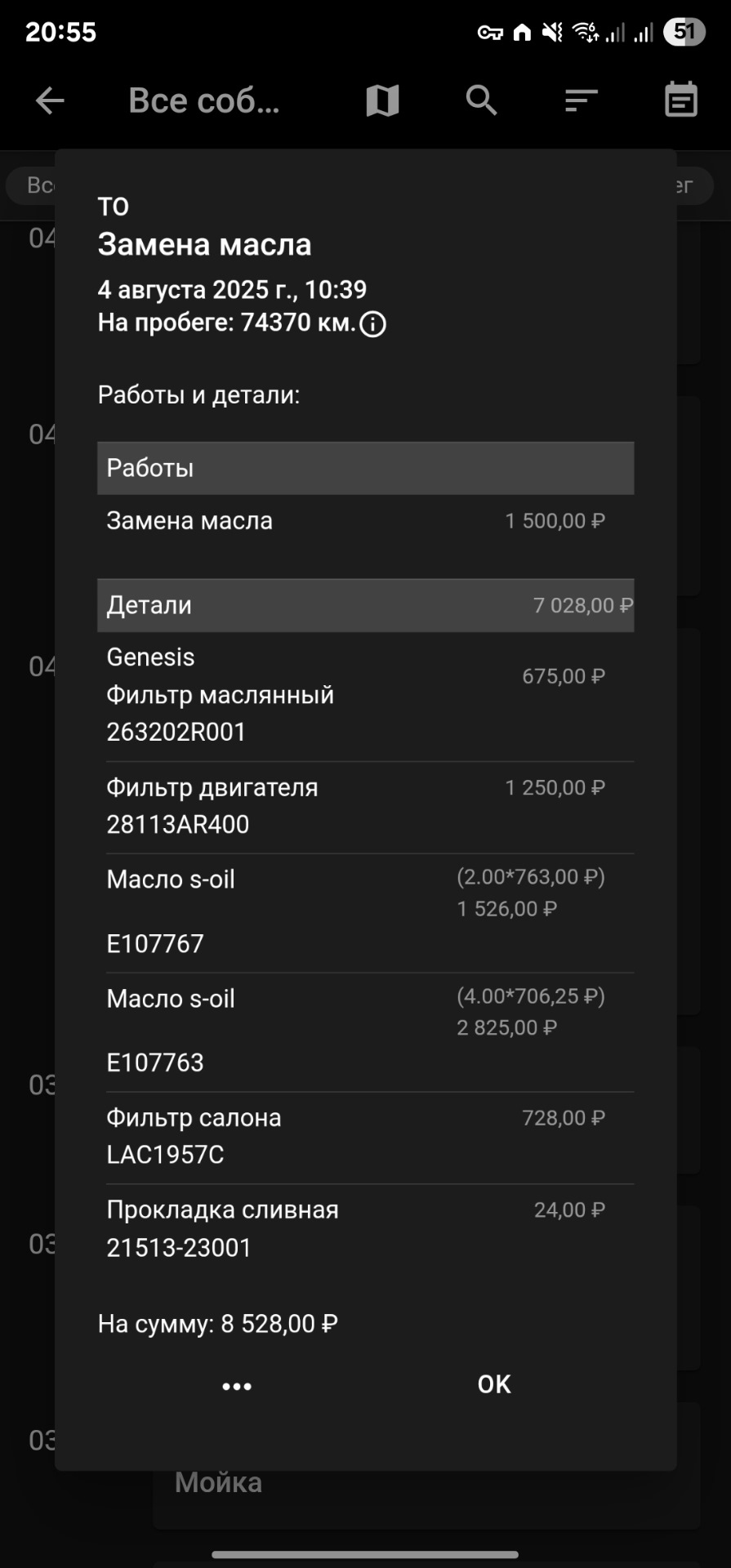Tap the battery indicator in status bar
The image size is (731, 1568).
click(x=684, y=32)
